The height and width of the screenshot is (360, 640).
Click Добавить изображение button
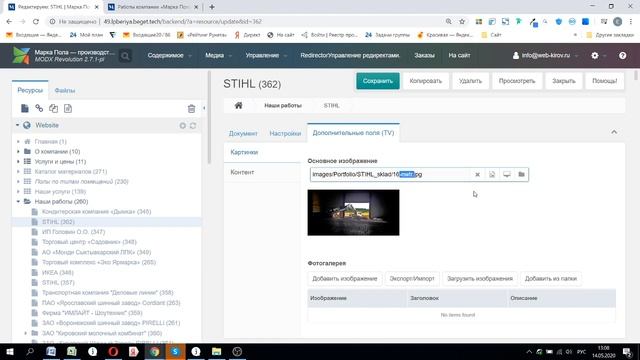click(x=344, y=279)
